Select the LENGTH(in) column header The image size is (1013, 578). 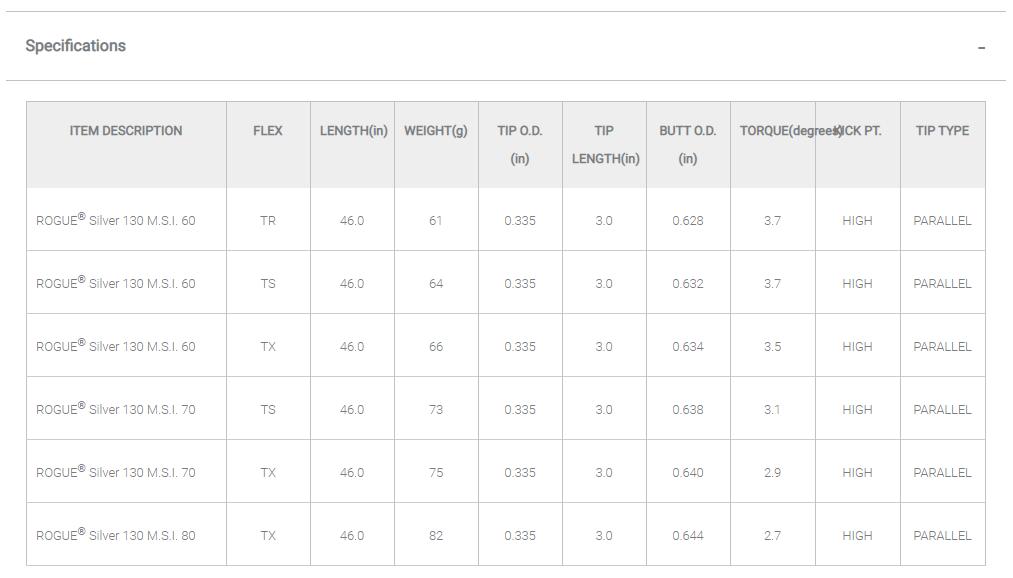353,131
